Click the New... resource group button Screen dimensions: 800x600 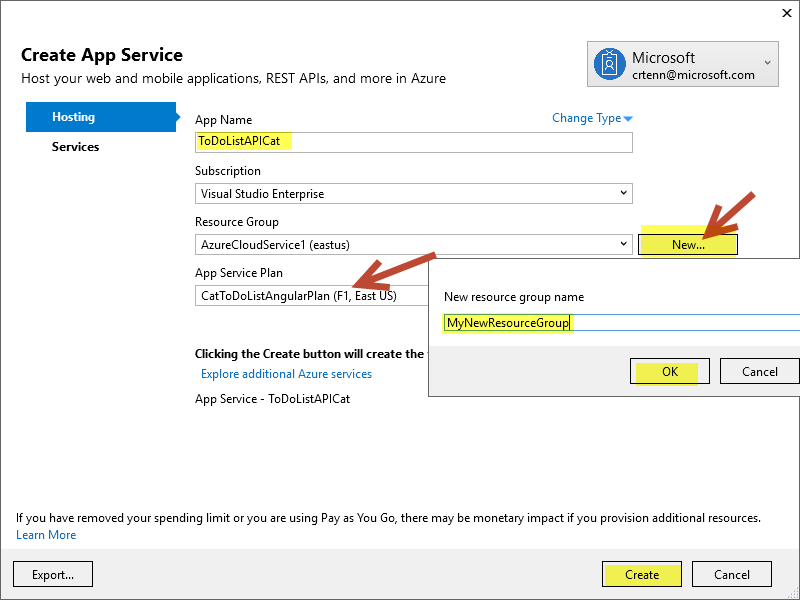pos(687,244)
